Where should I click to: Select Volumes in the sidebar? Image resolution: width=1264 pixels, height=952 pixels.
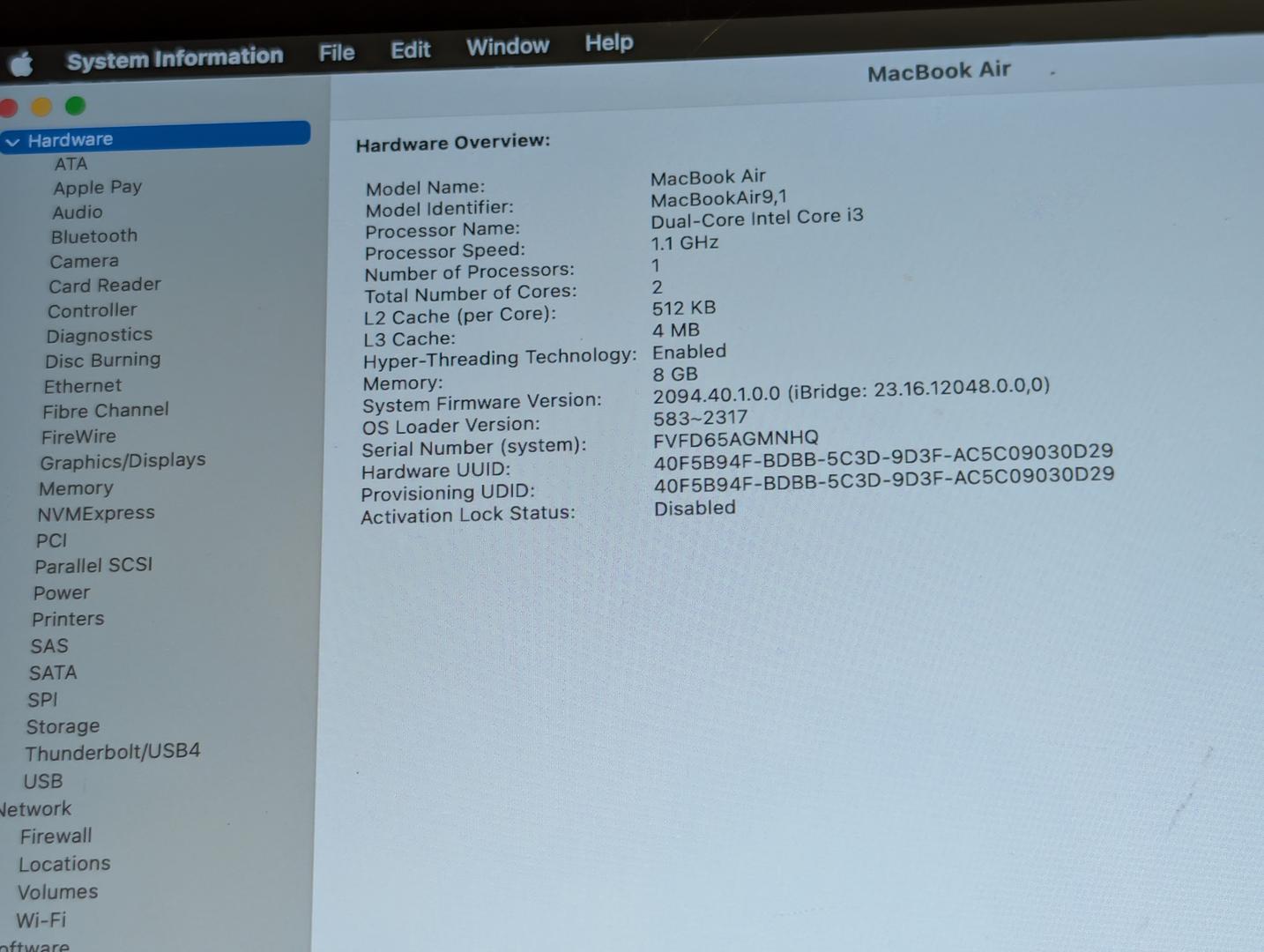click(x=57, y=892)
